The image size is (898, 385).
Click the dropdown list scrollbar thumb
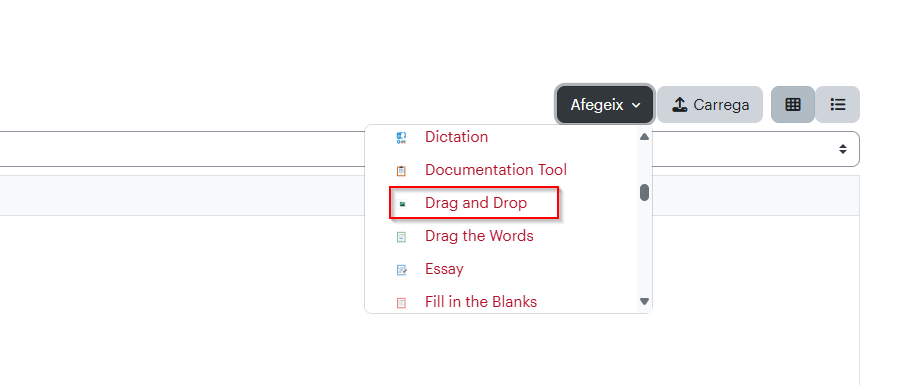(644, 192)
